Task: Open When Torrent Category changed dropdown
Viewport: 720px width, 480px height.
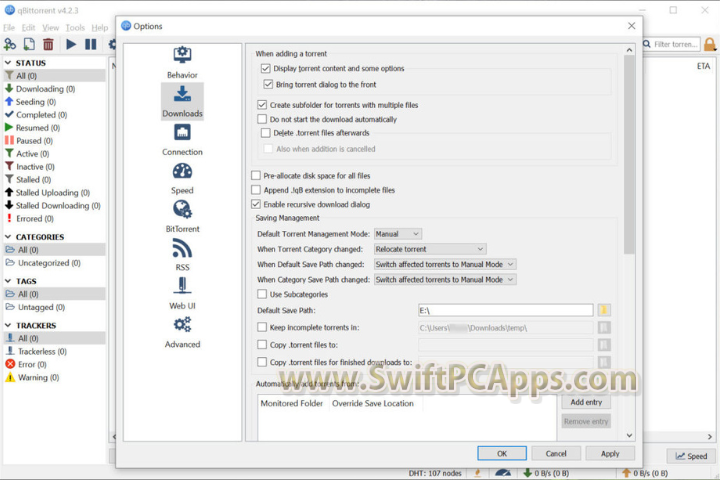Action: (x=430, y=249)
